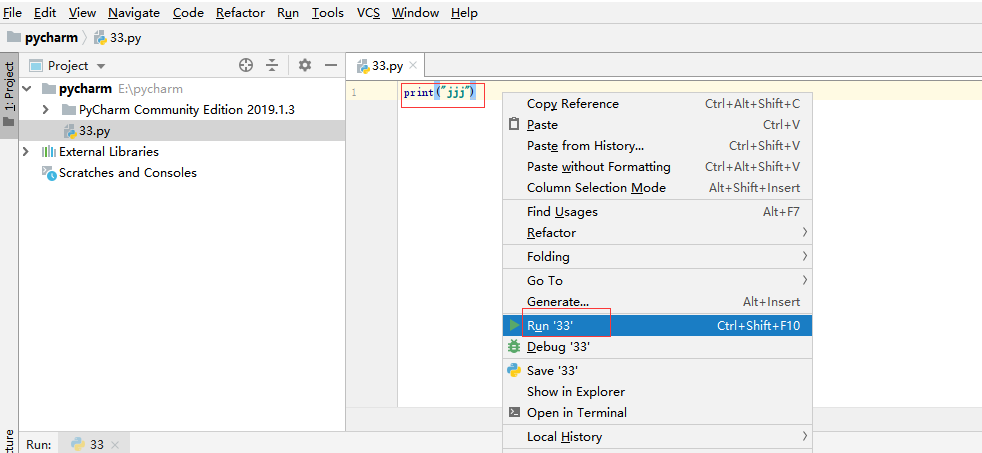Choose Find Usages in context menu
The height and width of the screenshot is (453, 982).
point(658,212)
